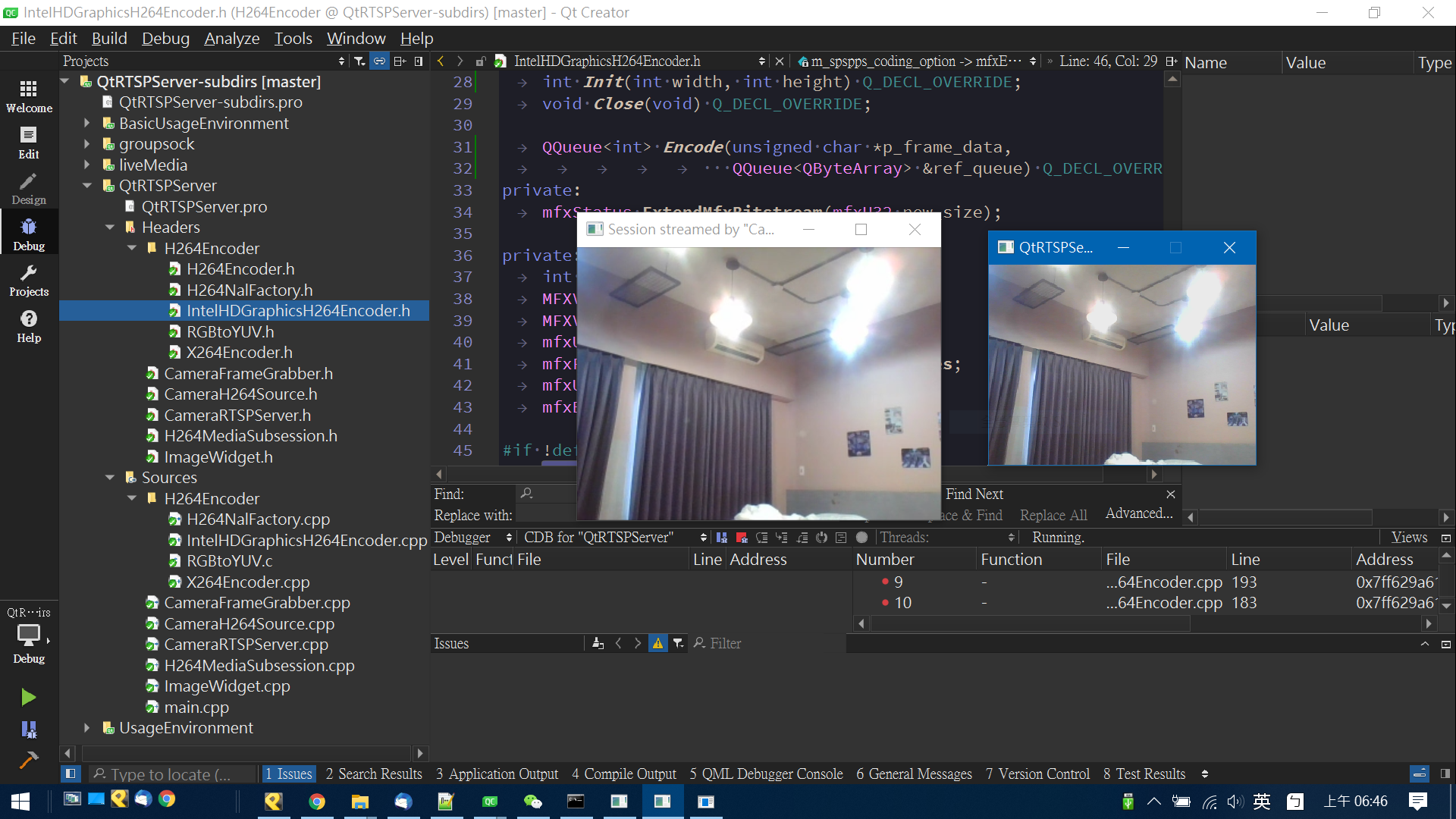Open the split editor icon in Projects toolbar
The width and height of the screenshot is (1456, 819).
coord(400,61)
